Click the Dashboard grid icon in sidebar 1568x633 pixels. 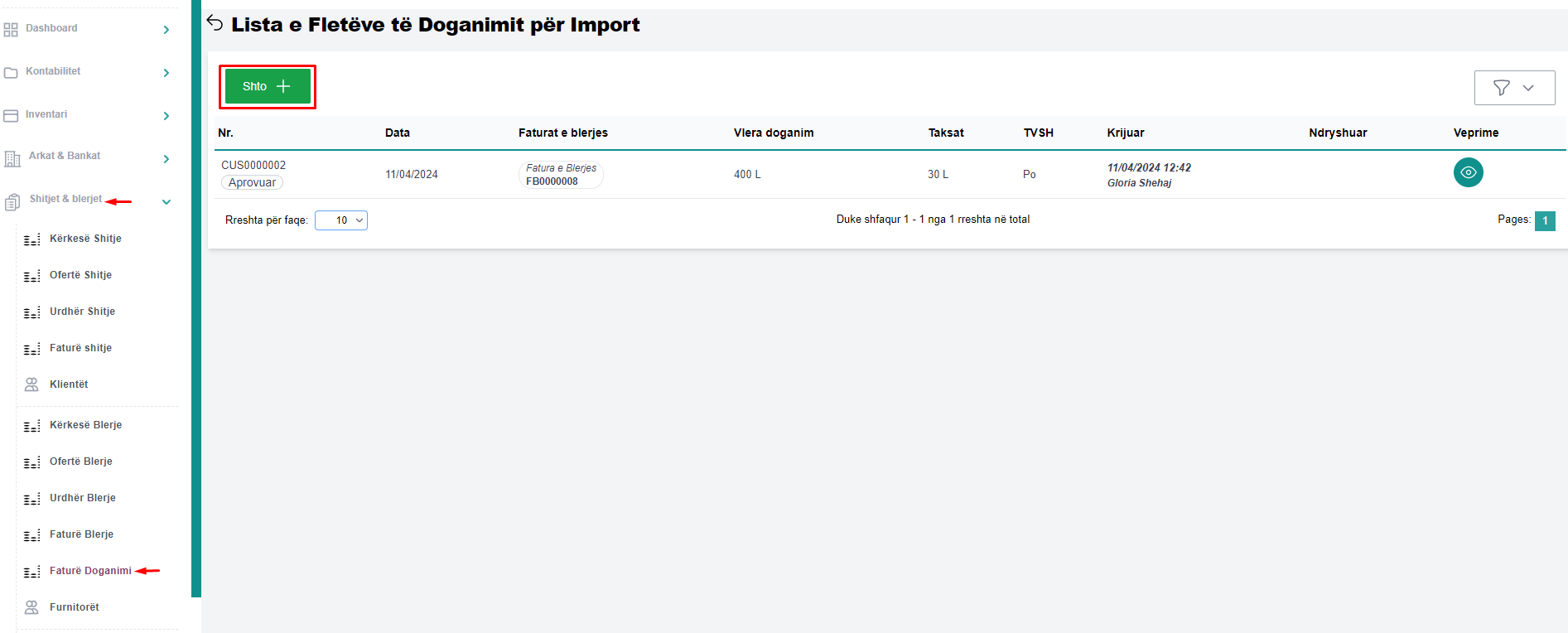[11, 30]
